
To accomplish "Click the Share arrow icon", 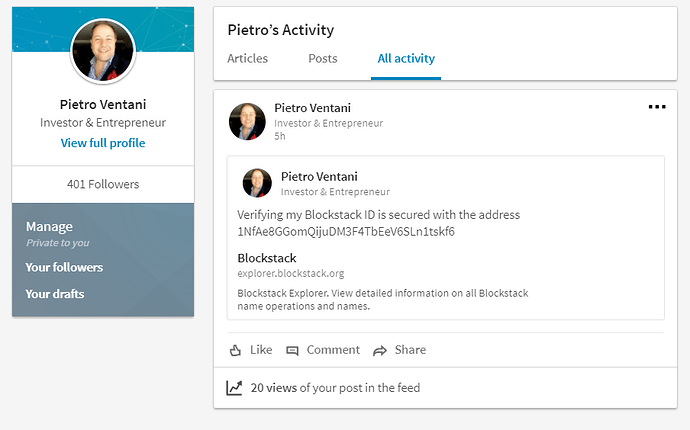I will [x=380, y=351].
